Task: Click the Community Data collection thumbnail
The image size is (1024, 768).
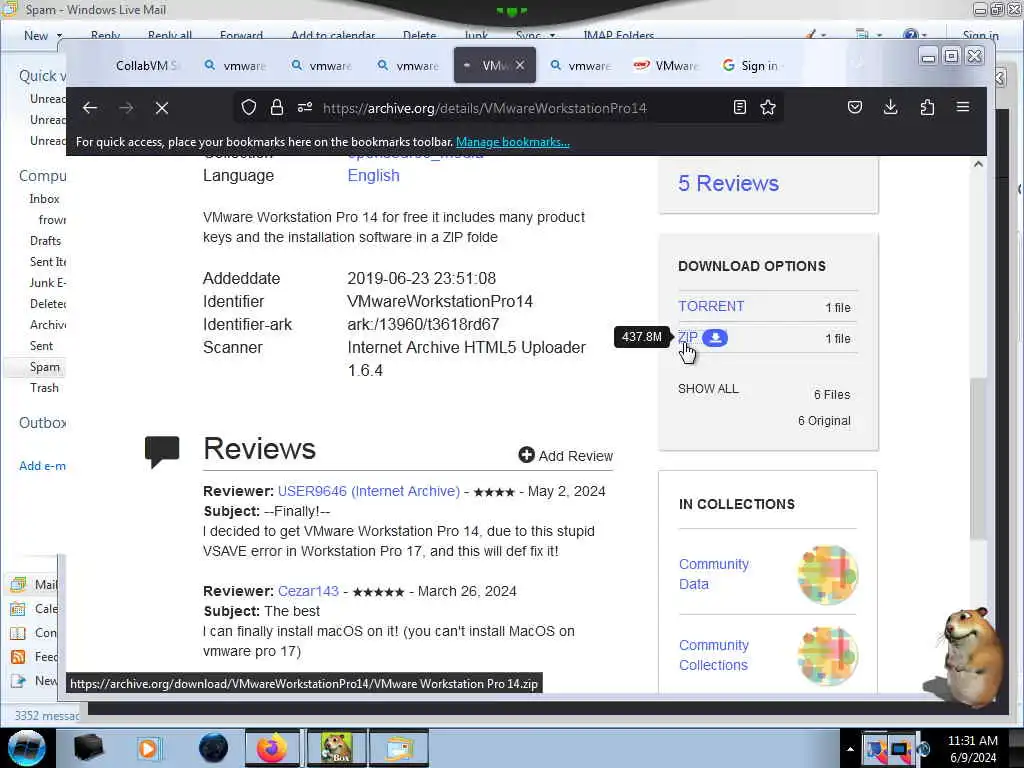Action: tap(827, 575)
